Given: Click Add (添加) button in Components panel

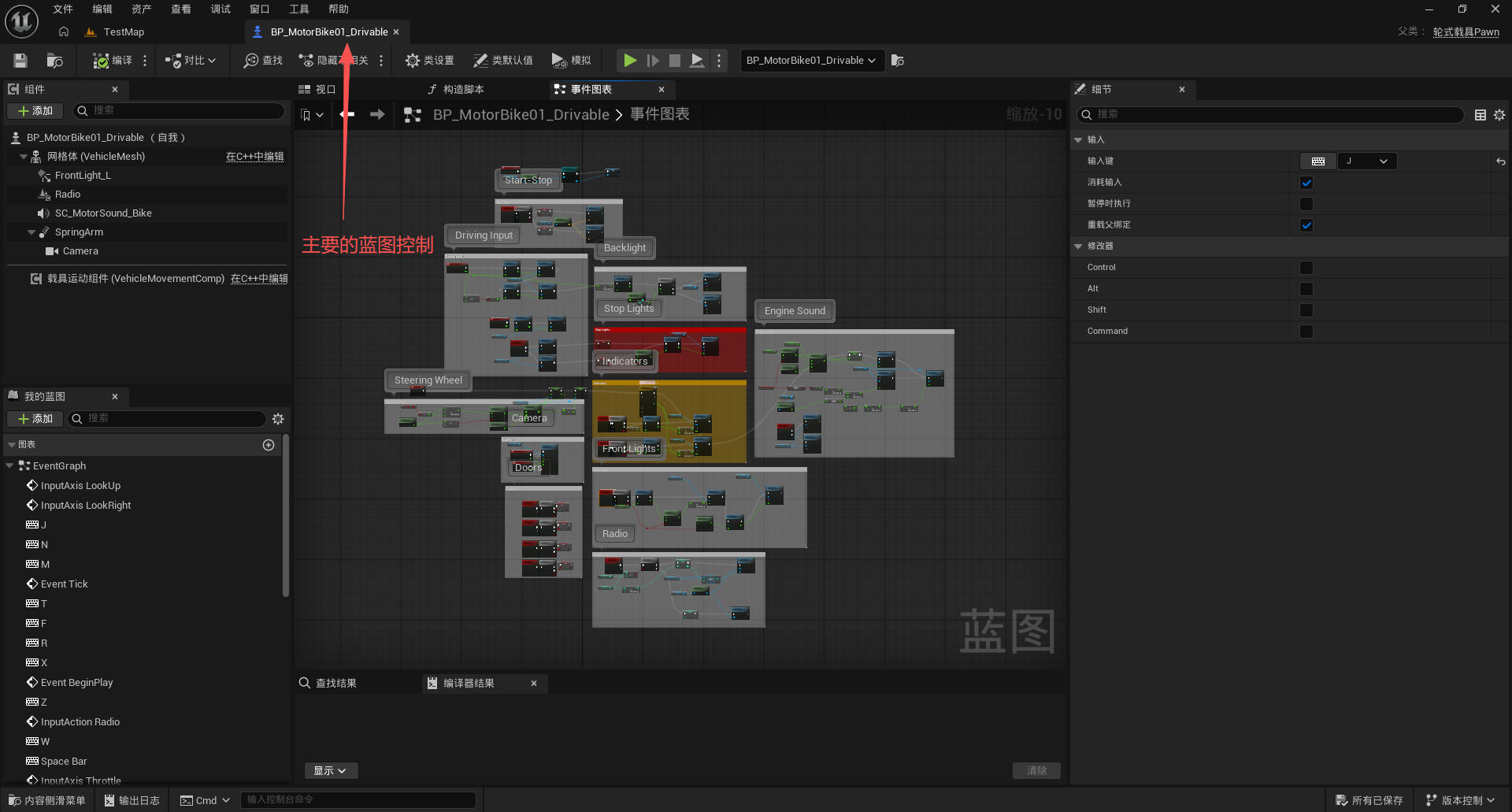Looking at the screenshot, I should click(35, 111).
